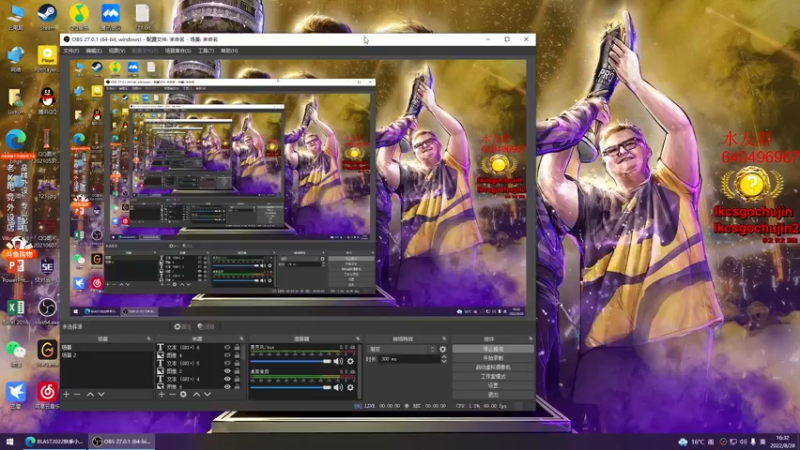Open the 工具(T) menu in OBS
The width and height of the screenshot is (800, 450).
pyautogui.click(x=206, y=51)
